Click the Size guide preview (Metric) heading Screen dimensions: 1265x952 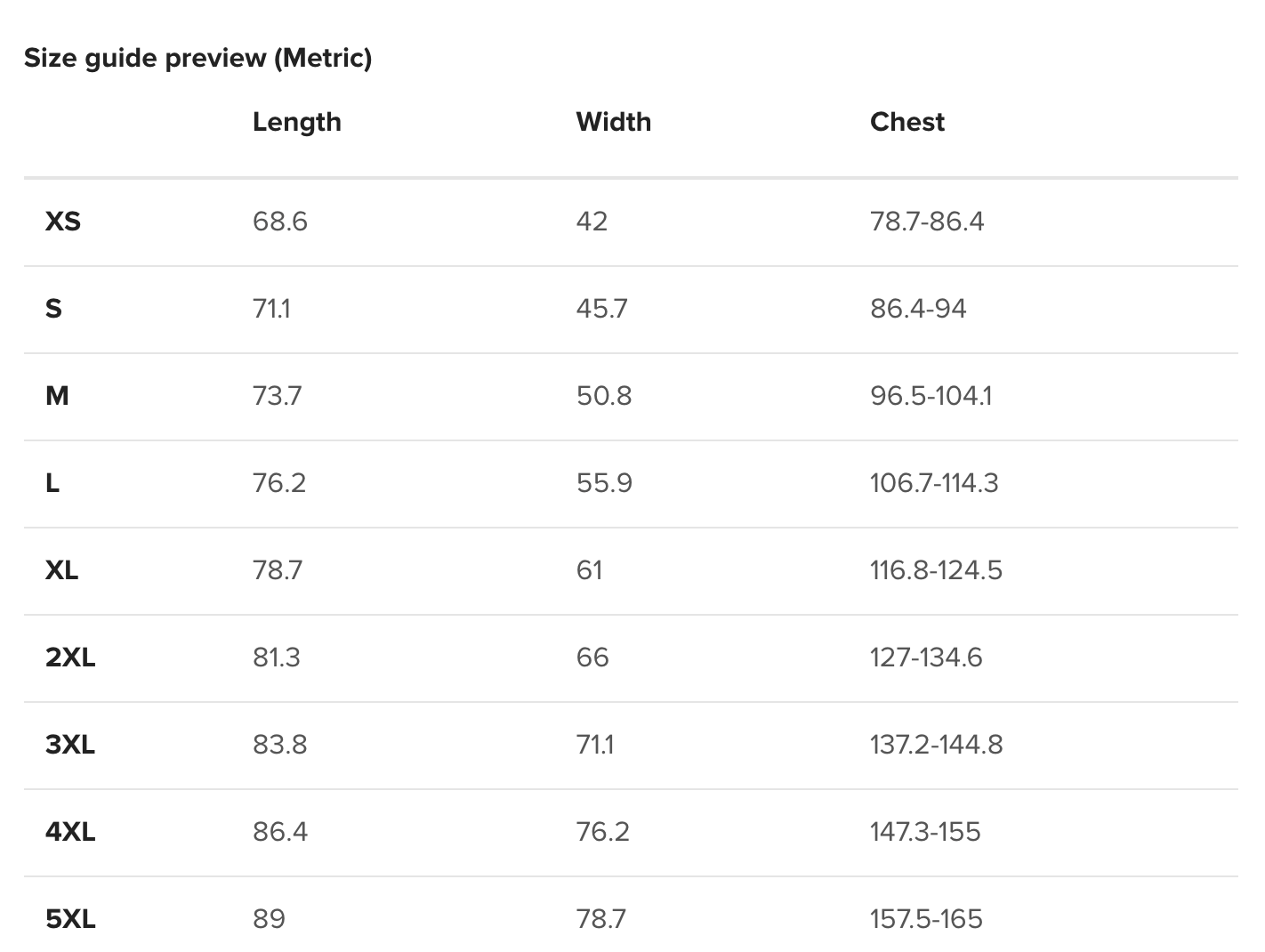coord(197,58)
